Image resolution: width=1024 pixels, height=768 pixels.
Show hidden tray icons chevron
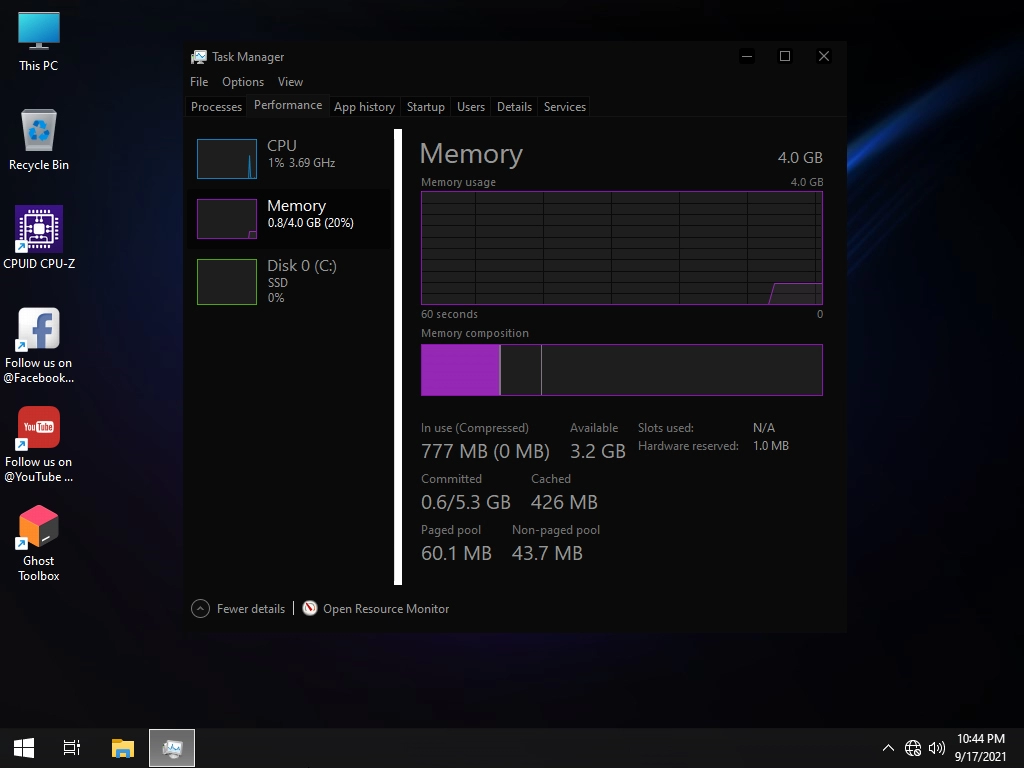[888, 748]
